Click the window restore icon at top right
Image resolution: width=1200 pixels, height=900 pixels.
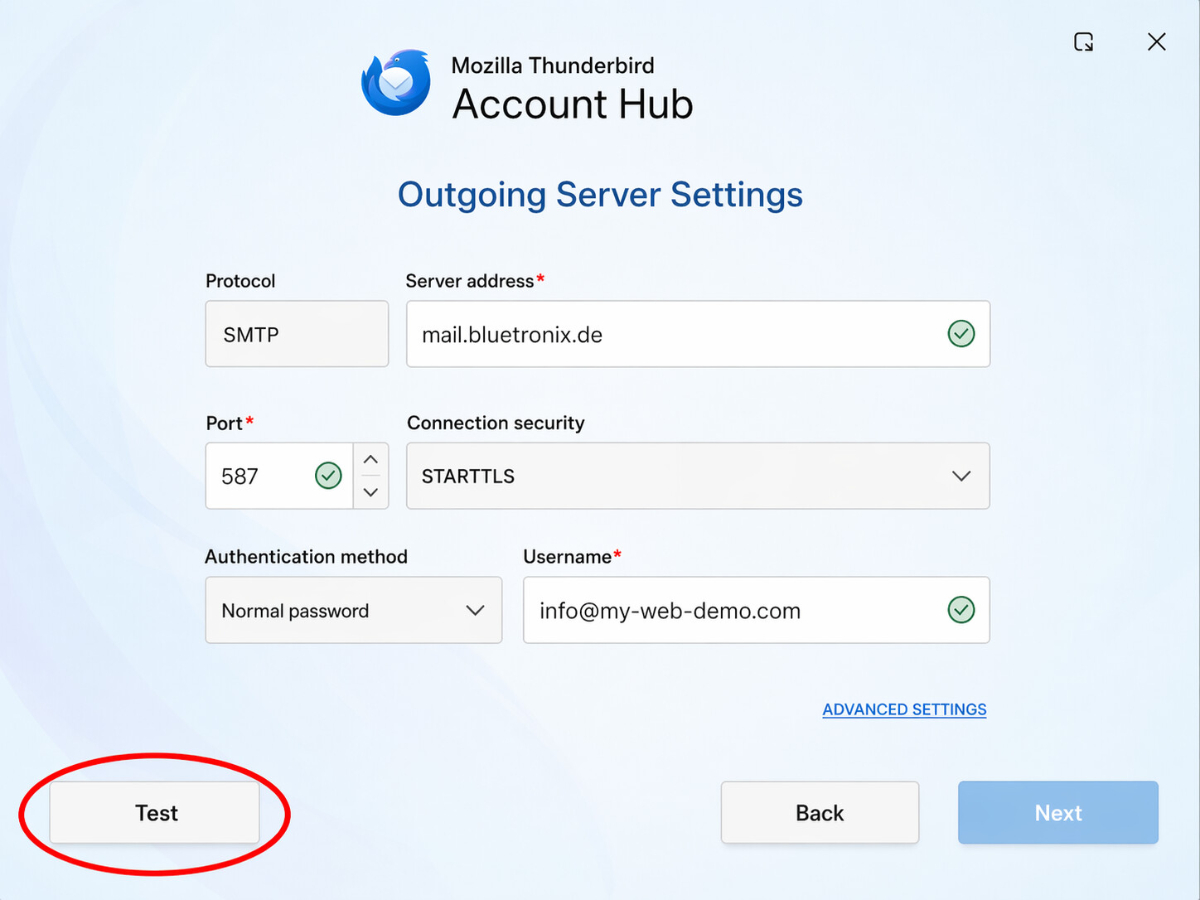coord(1083,42)
